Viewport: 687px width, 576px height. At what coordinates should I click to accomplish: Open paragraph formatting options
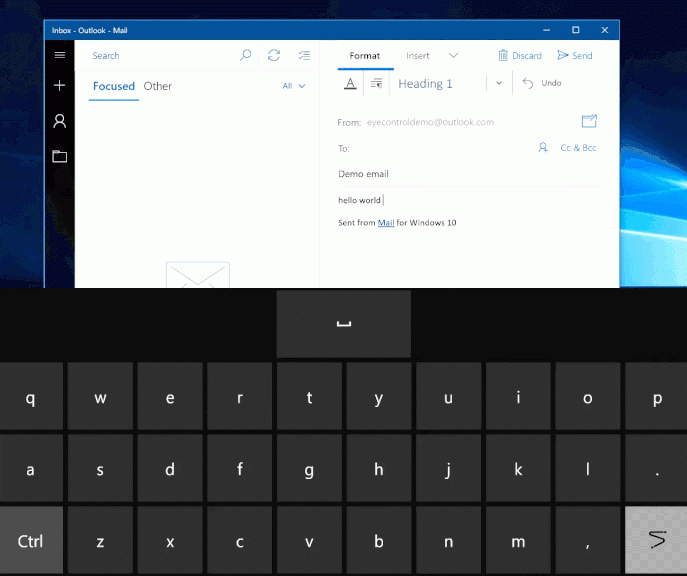tap(376, 84)
